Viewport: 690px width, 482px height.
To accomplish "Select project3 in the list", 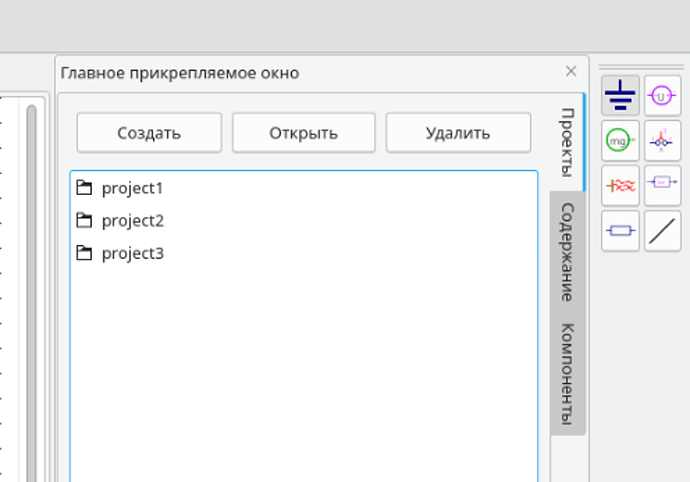I will tap(304, 253).
